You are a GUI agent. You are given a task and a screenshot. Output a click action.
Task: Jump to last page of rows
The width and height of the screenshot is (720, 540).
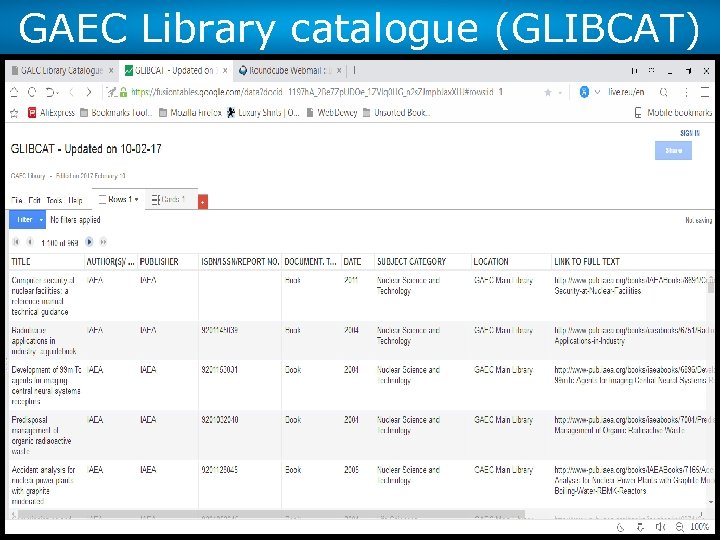click(103, 242)
